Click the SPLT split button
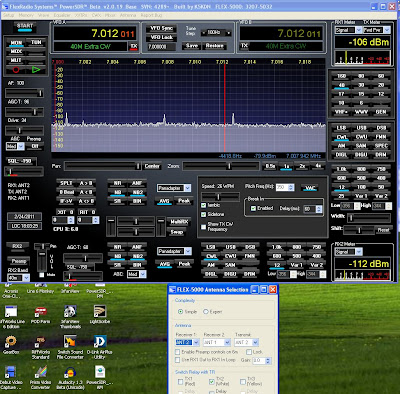400x394 pixels. point(66,183)
